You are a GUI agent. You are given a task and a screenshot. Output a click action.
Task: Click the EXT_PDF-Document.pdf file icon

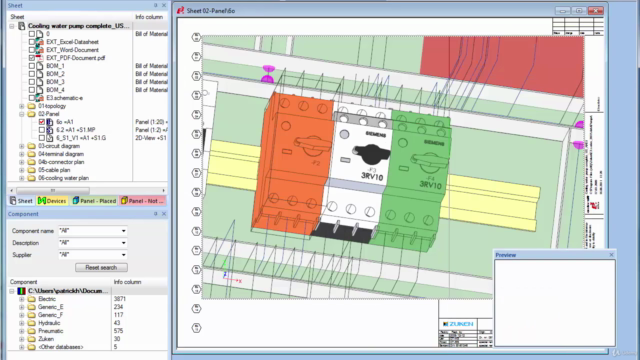(x=40, y=58)
